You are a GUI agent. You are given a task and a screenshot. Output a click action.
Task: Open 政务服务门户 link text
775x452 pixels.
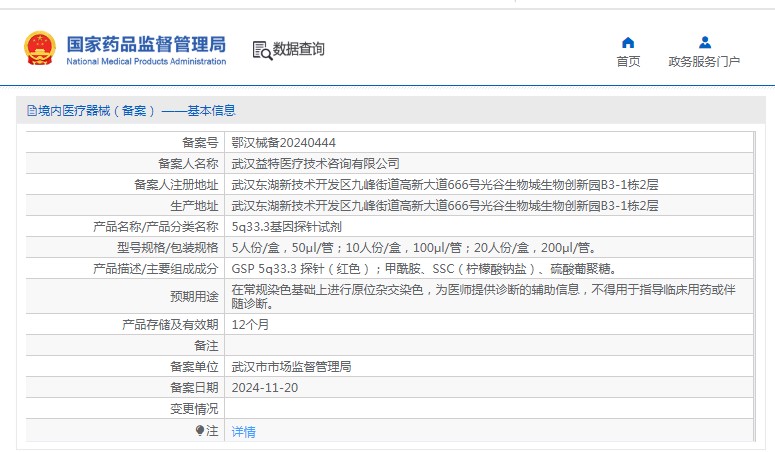tap(704, 61)
